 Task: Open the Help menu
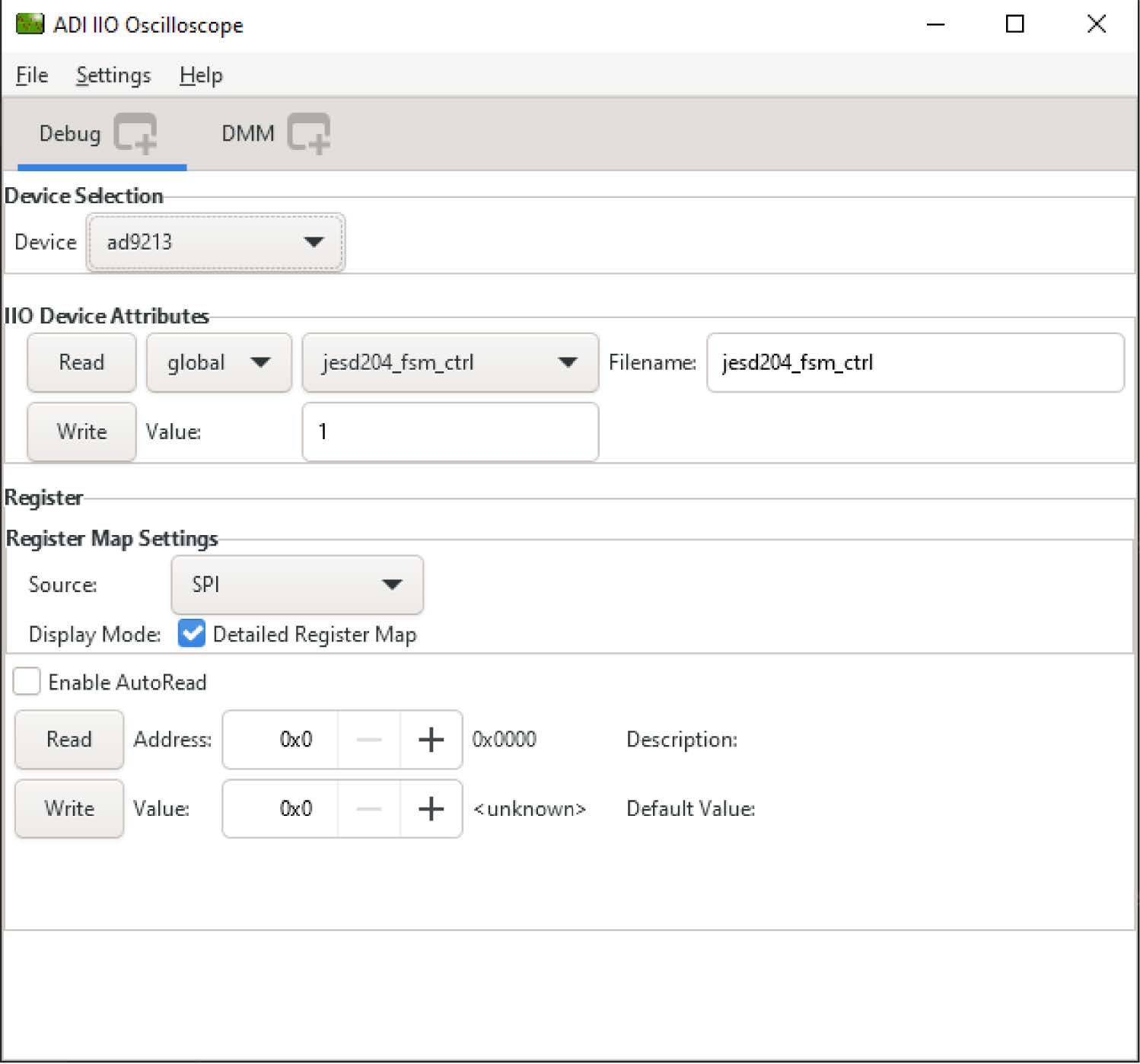[x=201, y=75]
